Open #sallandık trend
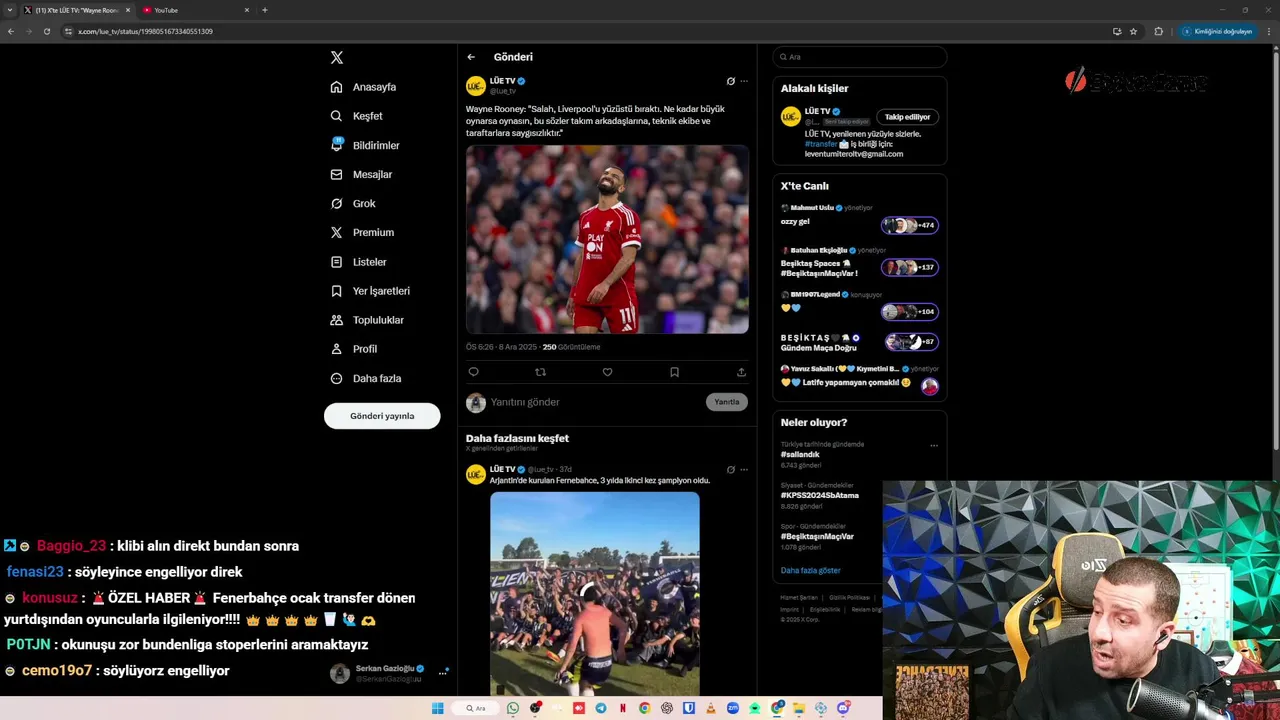This screenshot has height=720, width=1280. tap(800, 454)
